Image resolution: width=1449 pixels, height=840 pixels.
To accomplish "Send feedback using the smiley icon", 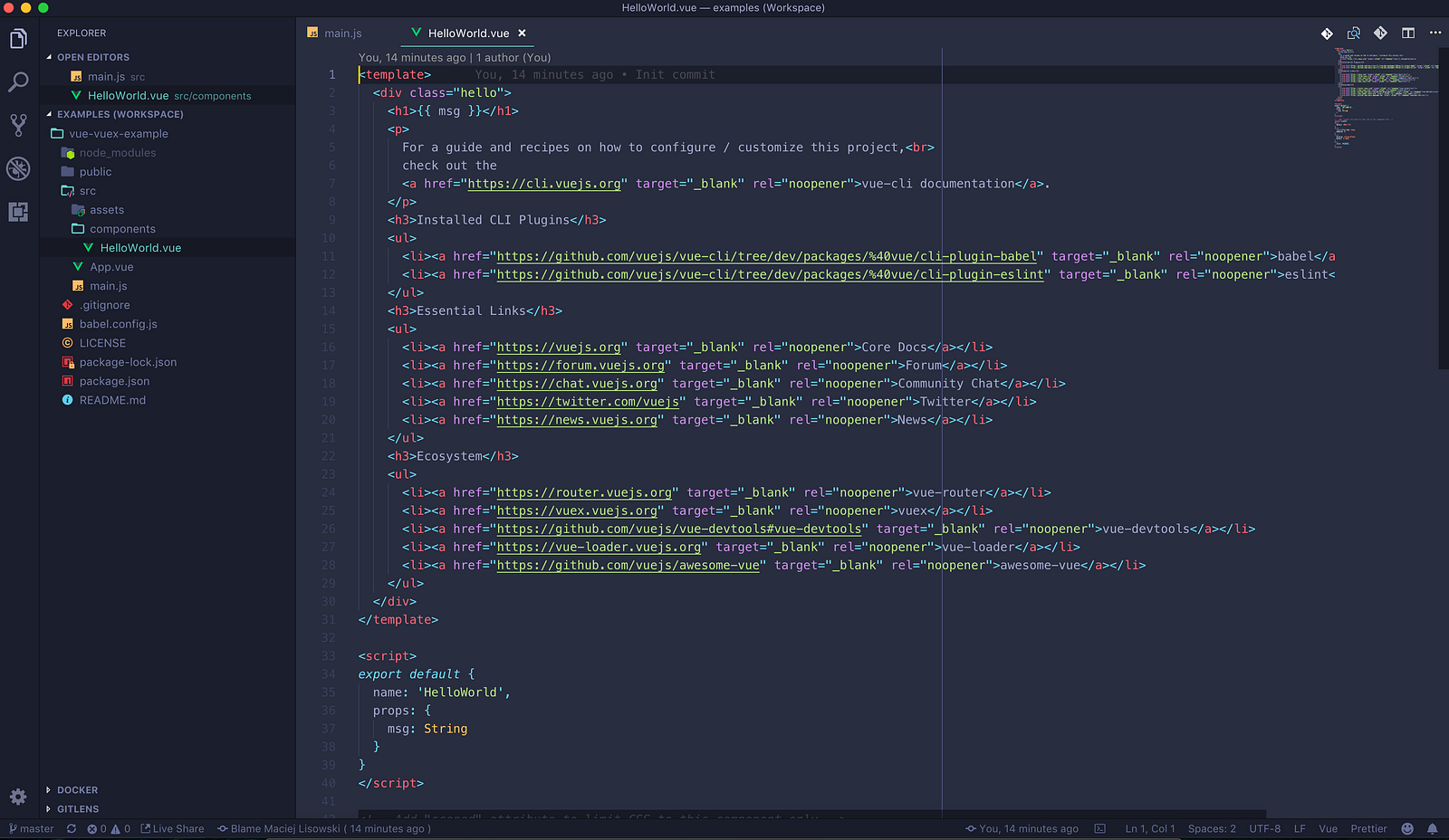I will coord(1407,829).
